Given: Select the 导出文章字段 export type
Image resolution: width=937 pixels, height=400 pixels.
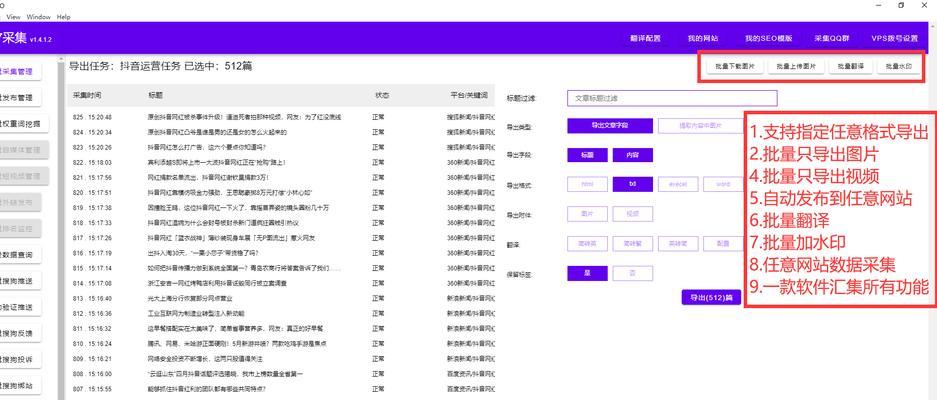Looking at the screenshot, I should [x=608, y=126].
